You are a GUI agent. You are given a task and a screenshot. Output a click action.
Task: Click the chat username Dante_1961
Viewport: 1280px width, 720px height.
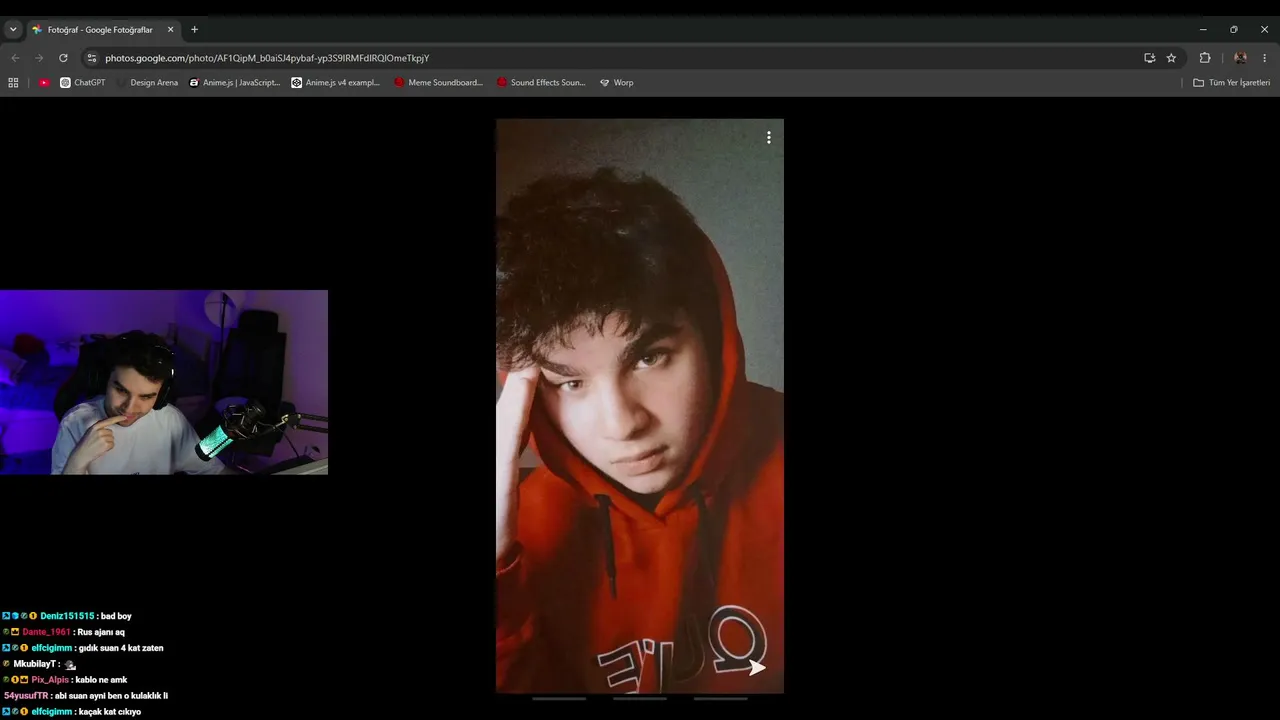point(47,632)
